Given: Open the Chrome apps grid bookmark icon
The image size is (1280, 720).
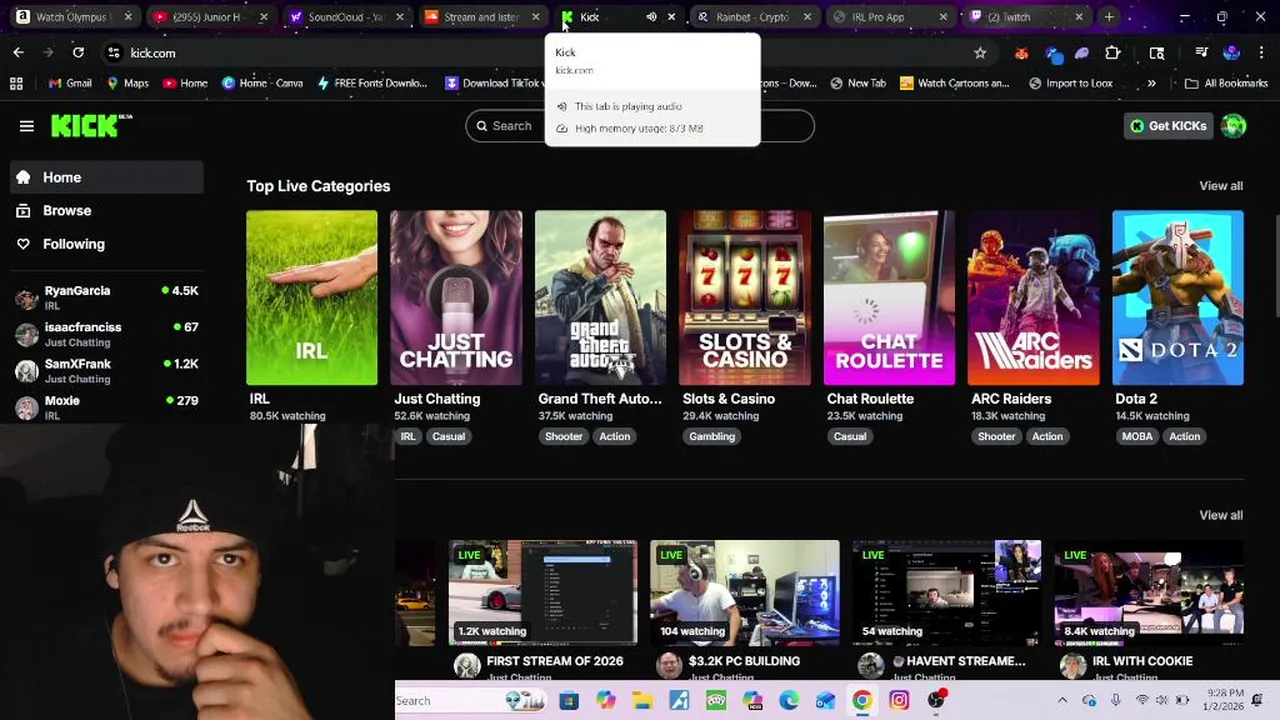Looking at the screenshot, I should [16, 83].
